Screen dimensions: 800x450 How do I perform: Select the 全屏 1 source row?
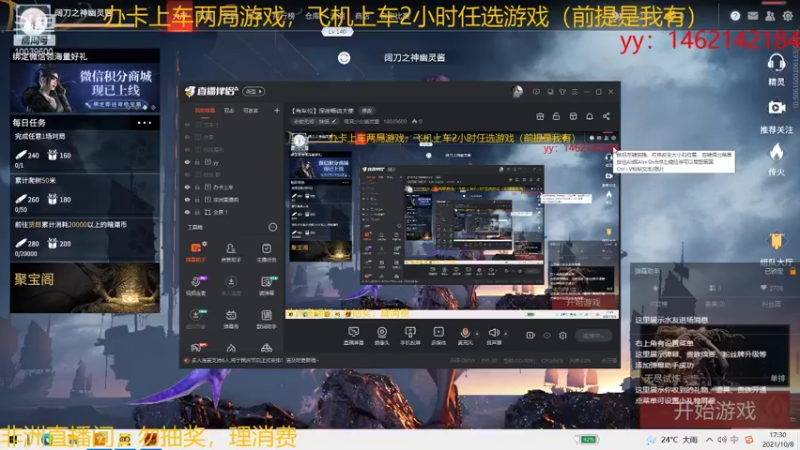tap(232, 212)
